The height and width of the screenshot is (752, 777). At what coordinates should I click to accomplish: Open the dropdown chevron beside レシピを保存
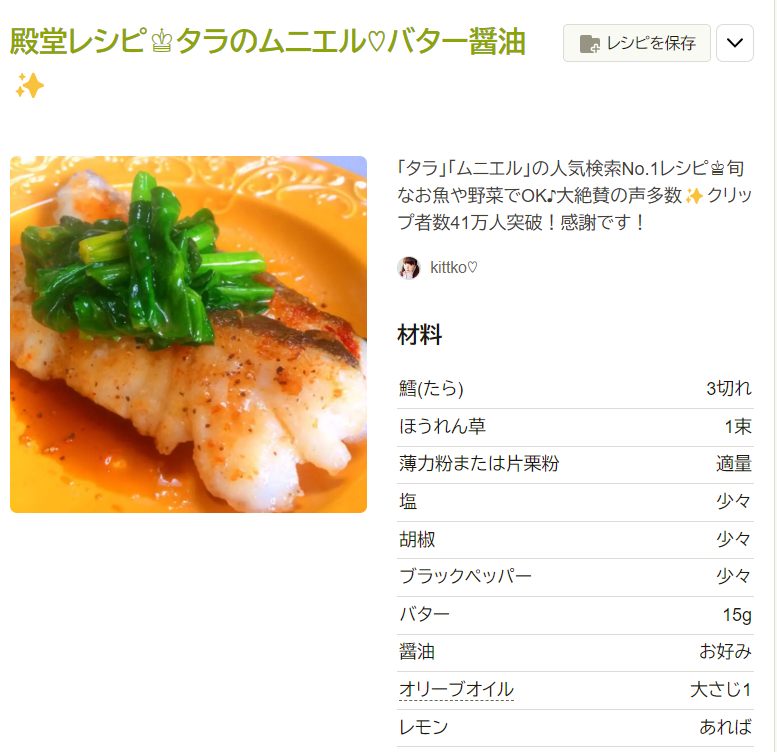point(734,43)
